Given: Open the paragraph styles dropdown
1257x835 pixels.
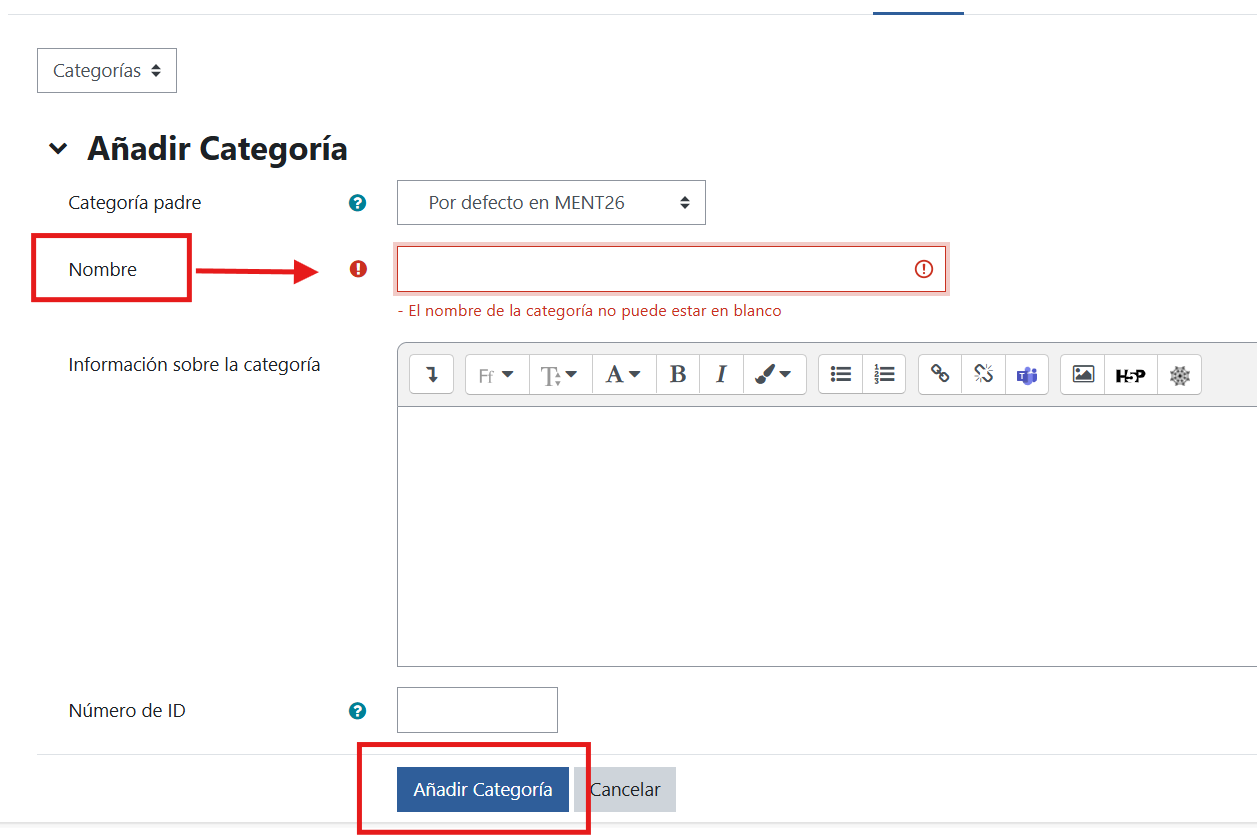Looking at the screenshot, I should tap(624, 375).
